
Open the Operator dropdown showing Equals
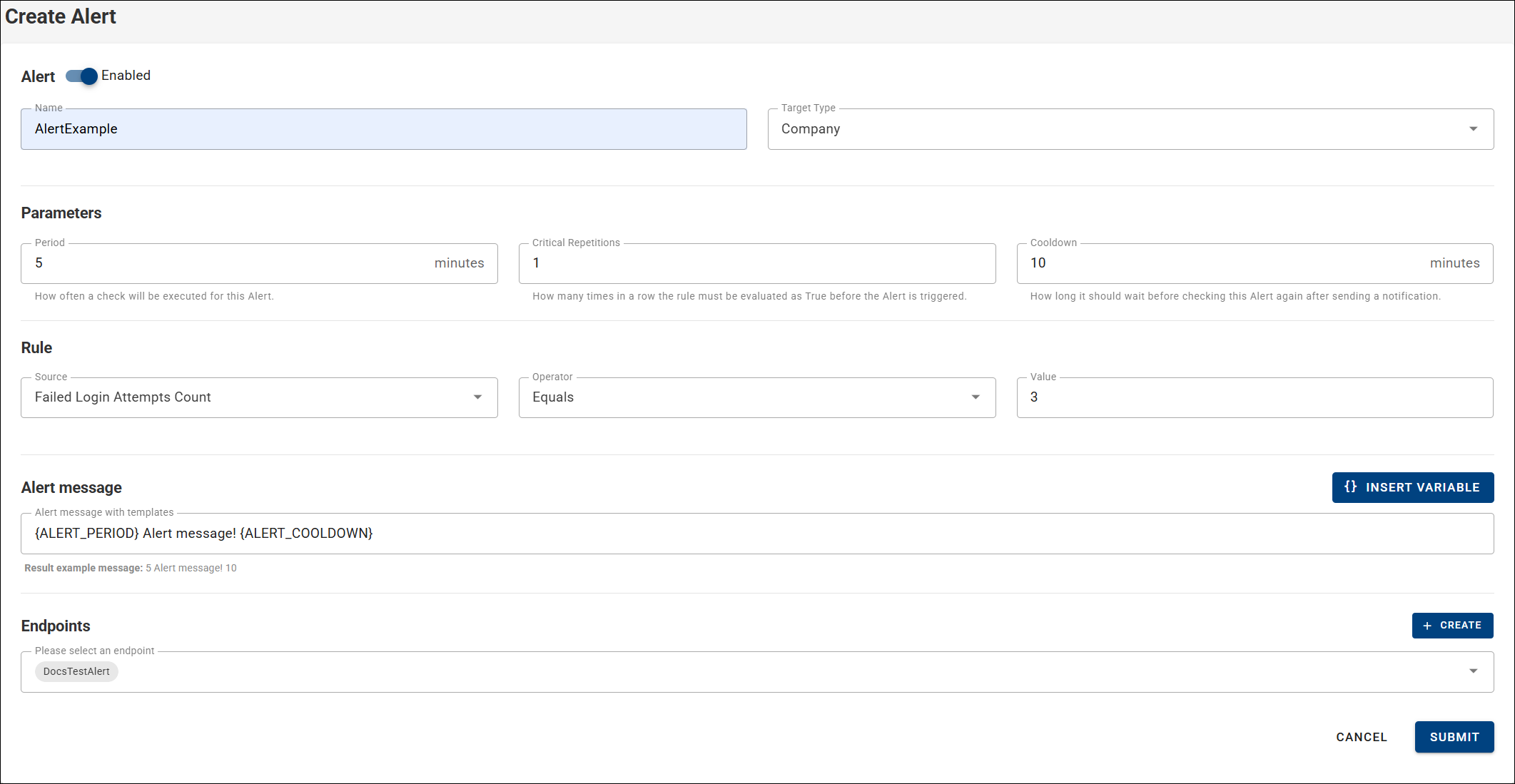click(x=757, y=397)
